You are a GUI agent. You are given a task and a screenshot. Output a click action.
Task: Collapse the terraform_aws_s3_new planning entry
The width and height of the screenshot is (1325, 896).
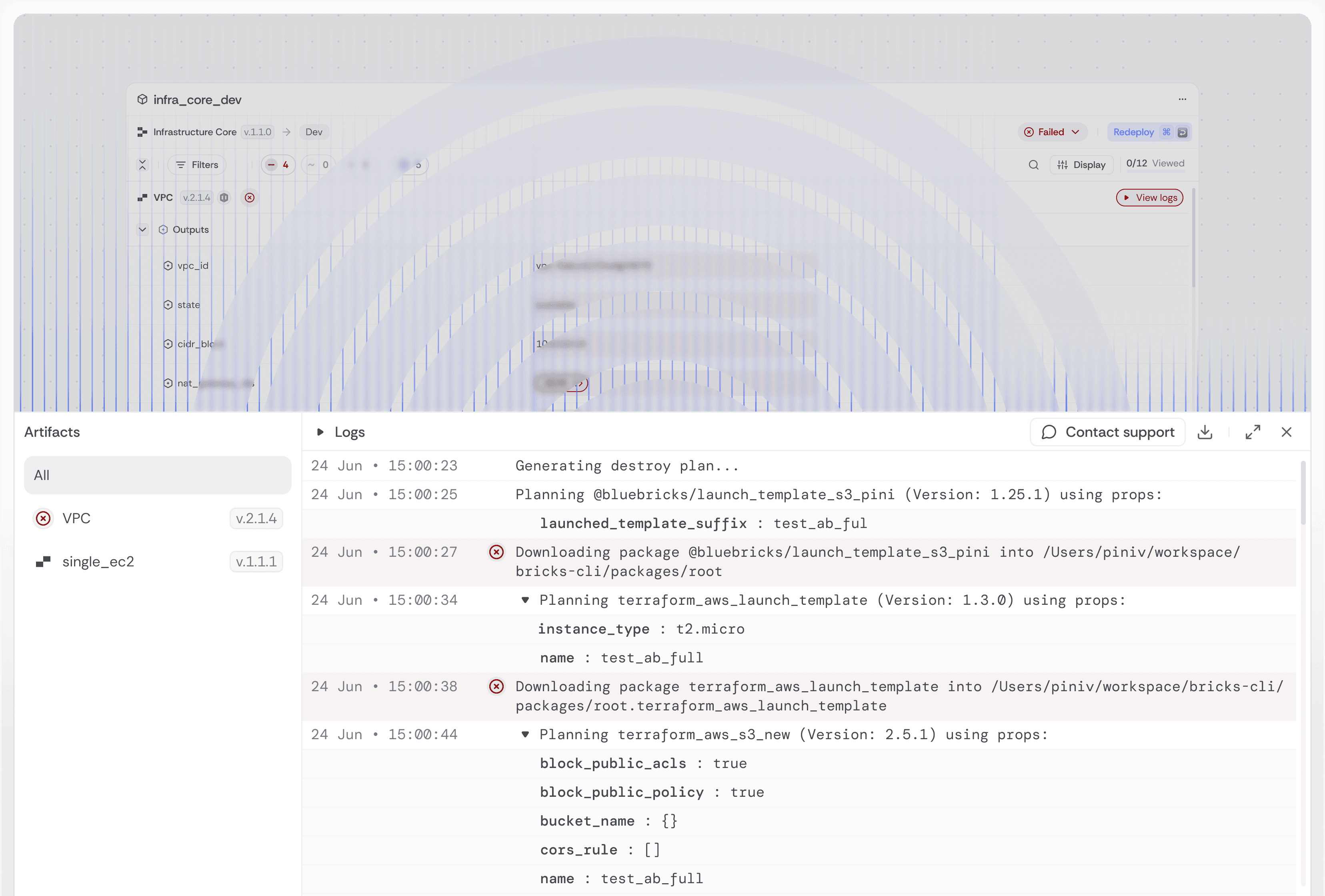pos(525,734)
